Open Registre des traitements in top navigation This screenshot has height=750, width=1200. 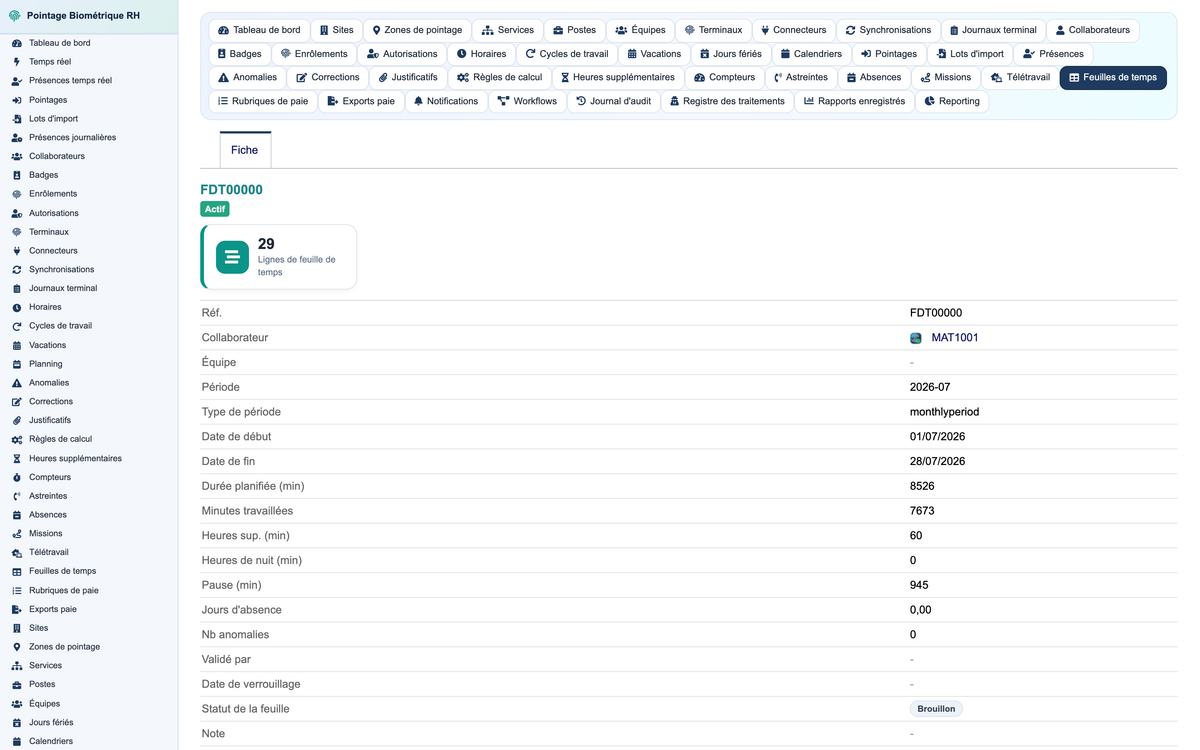pos(727,101)
